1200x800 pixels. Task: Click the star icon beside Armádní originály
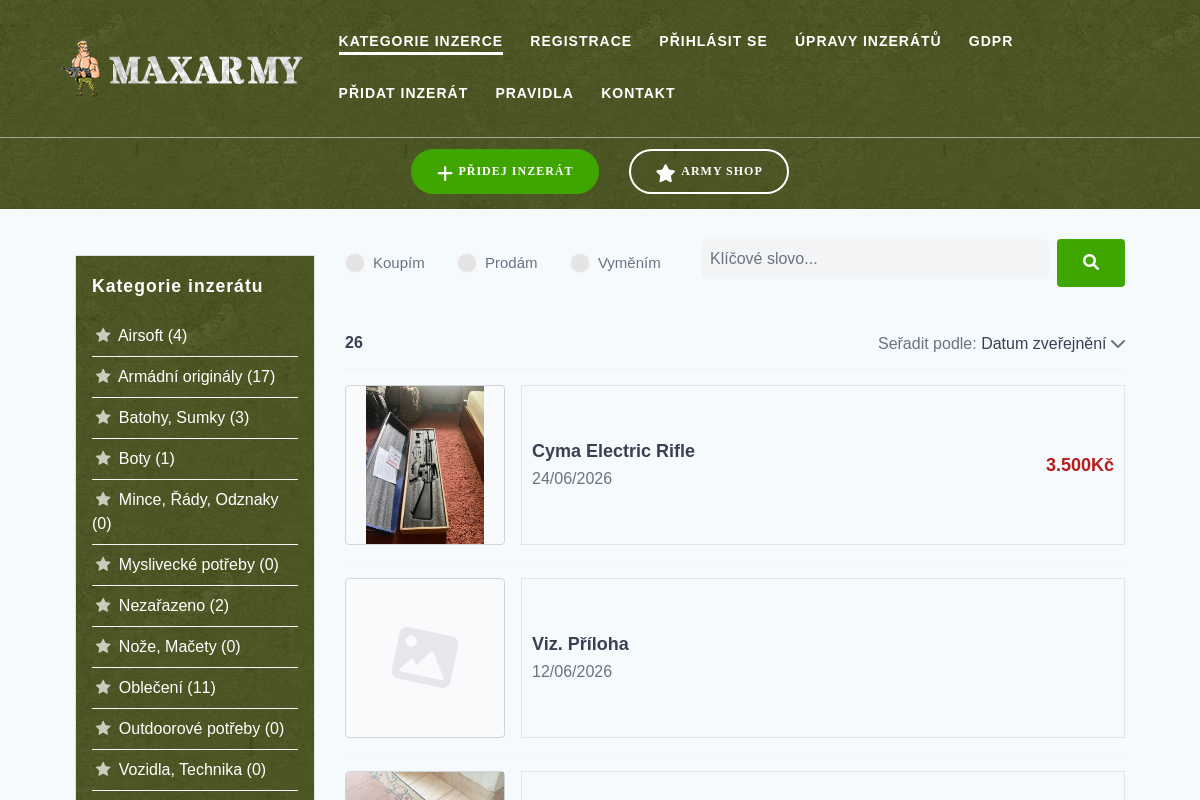(x=103, y=376)
